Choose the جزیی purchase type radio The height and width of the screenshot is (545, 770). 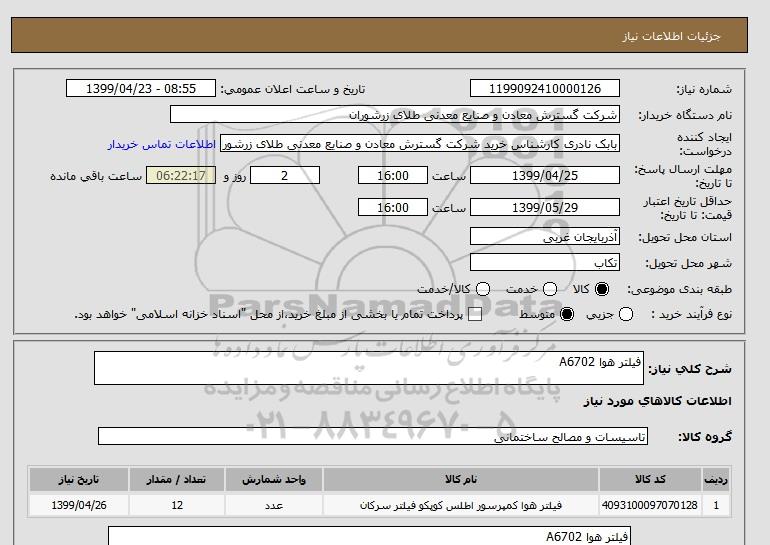(x=626, y=314)
